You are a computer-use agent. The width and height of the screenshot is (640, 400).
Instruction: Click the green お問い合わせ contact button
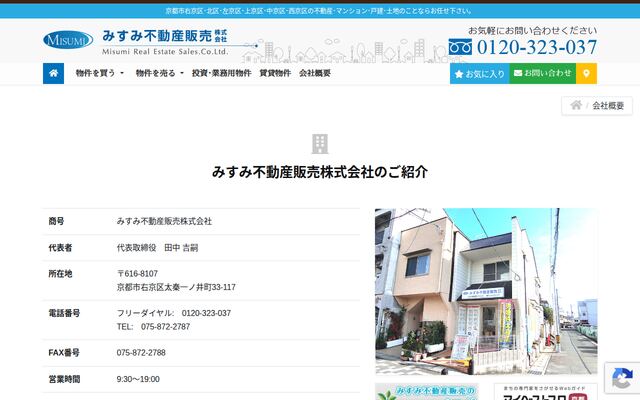tap(542, 73)
